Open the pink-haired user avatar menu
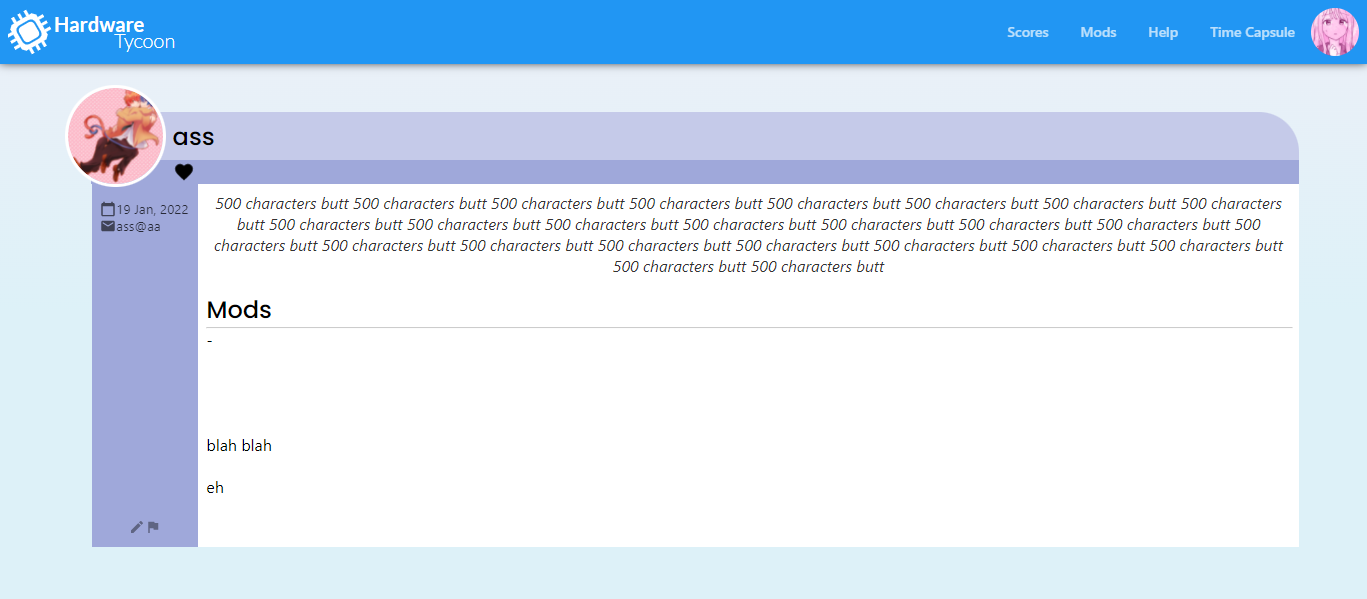Image resolution: width=1367 pixels, height=599 pixels. (x=1335, y=32)
